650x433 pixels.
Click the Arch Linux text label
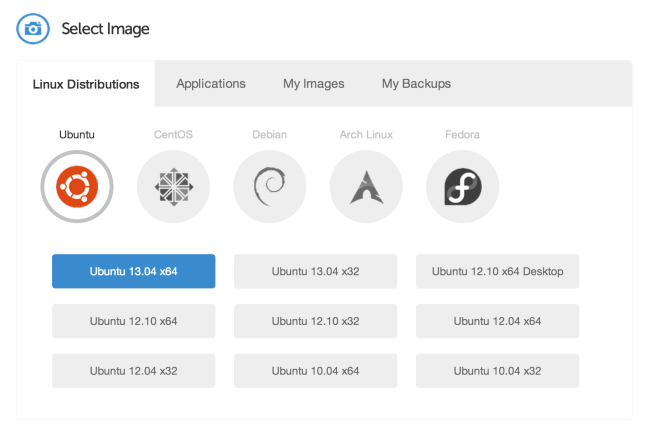click(366, 134)
